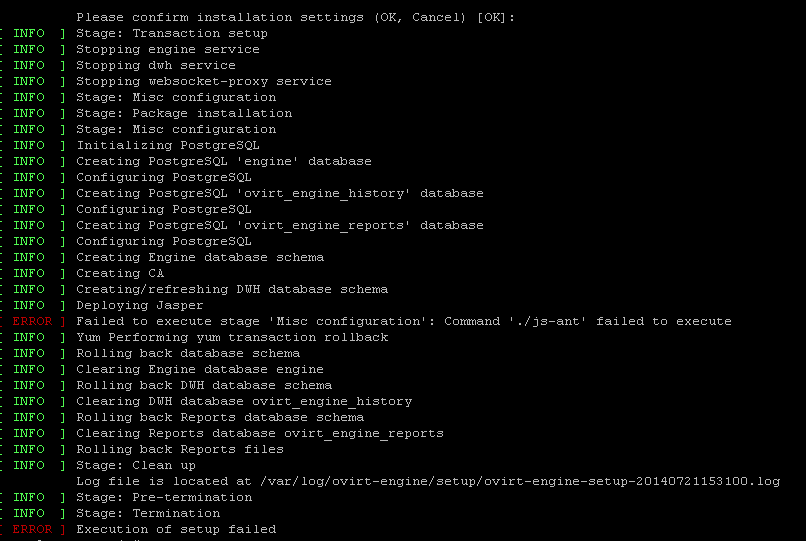Click the 'Stage: Clean up' line

coord(136,465)
